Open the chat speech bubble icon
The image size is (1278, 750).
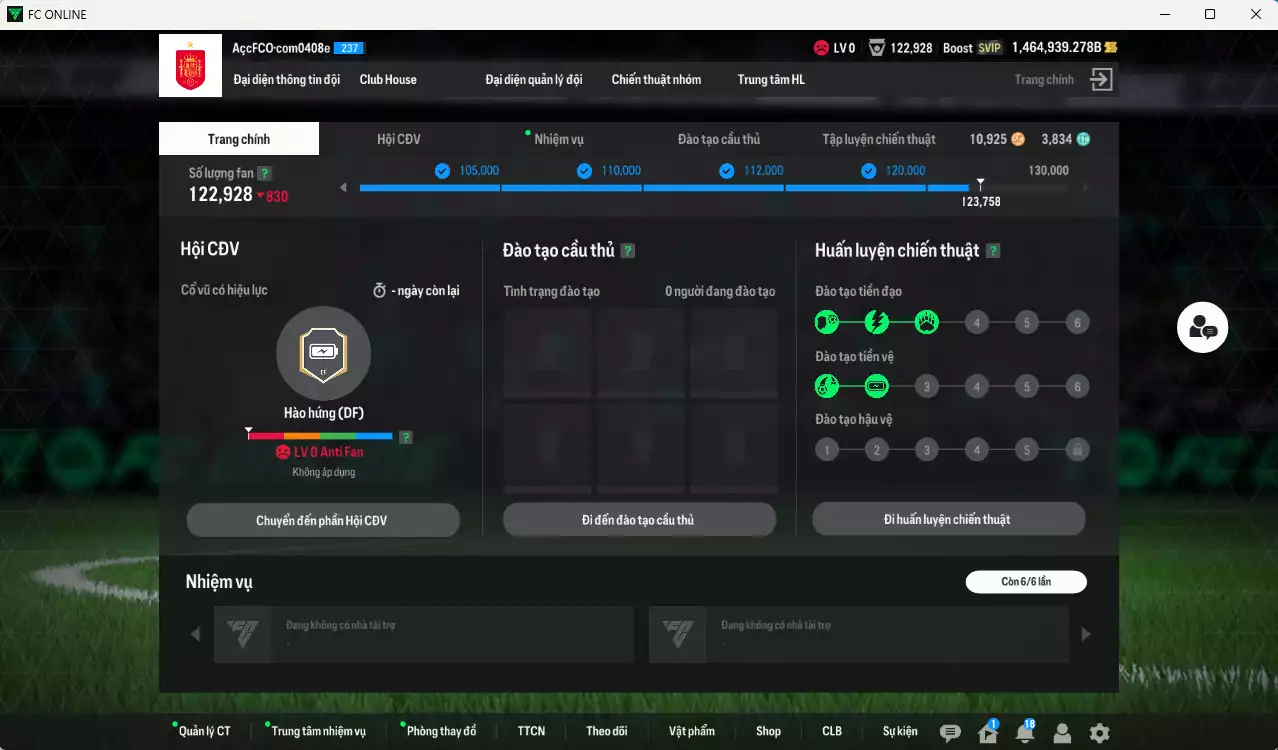pos(950,733)
